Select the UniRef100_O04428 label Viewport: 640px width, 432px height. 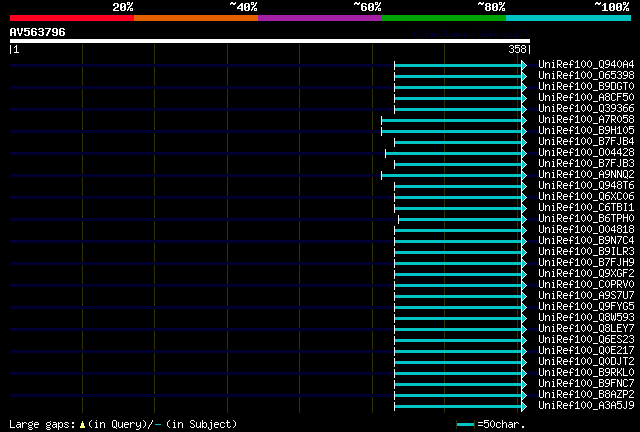pyautogui.click(x=586, y=153)
